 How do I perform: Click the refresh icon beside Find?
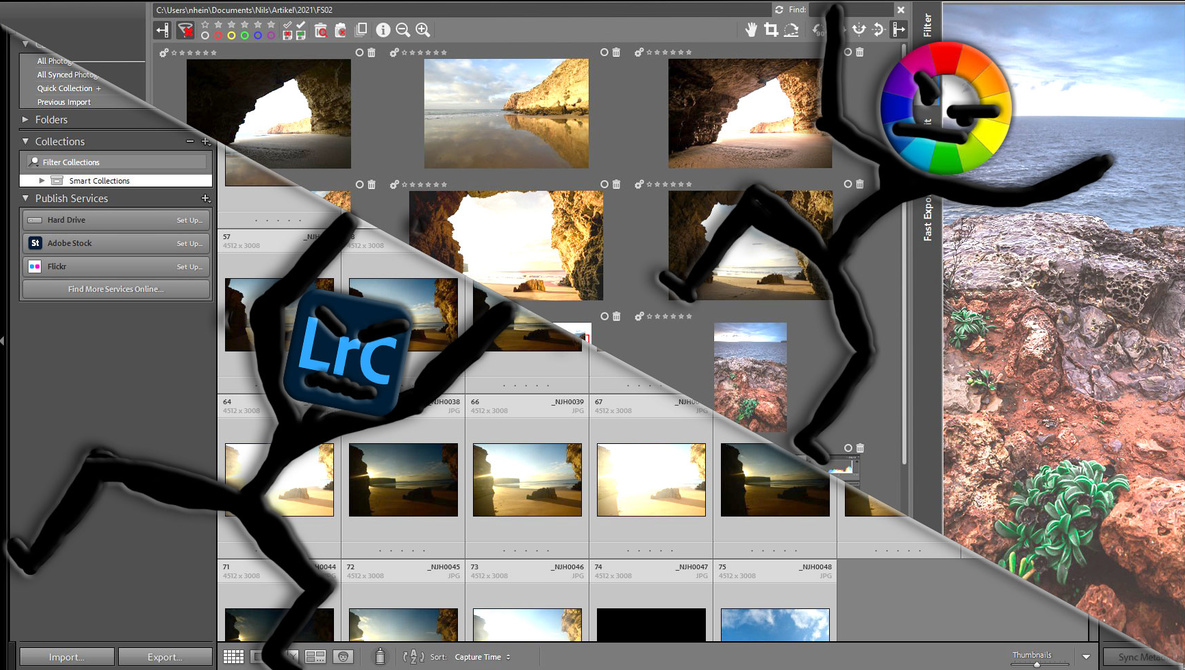coord(778,10)
